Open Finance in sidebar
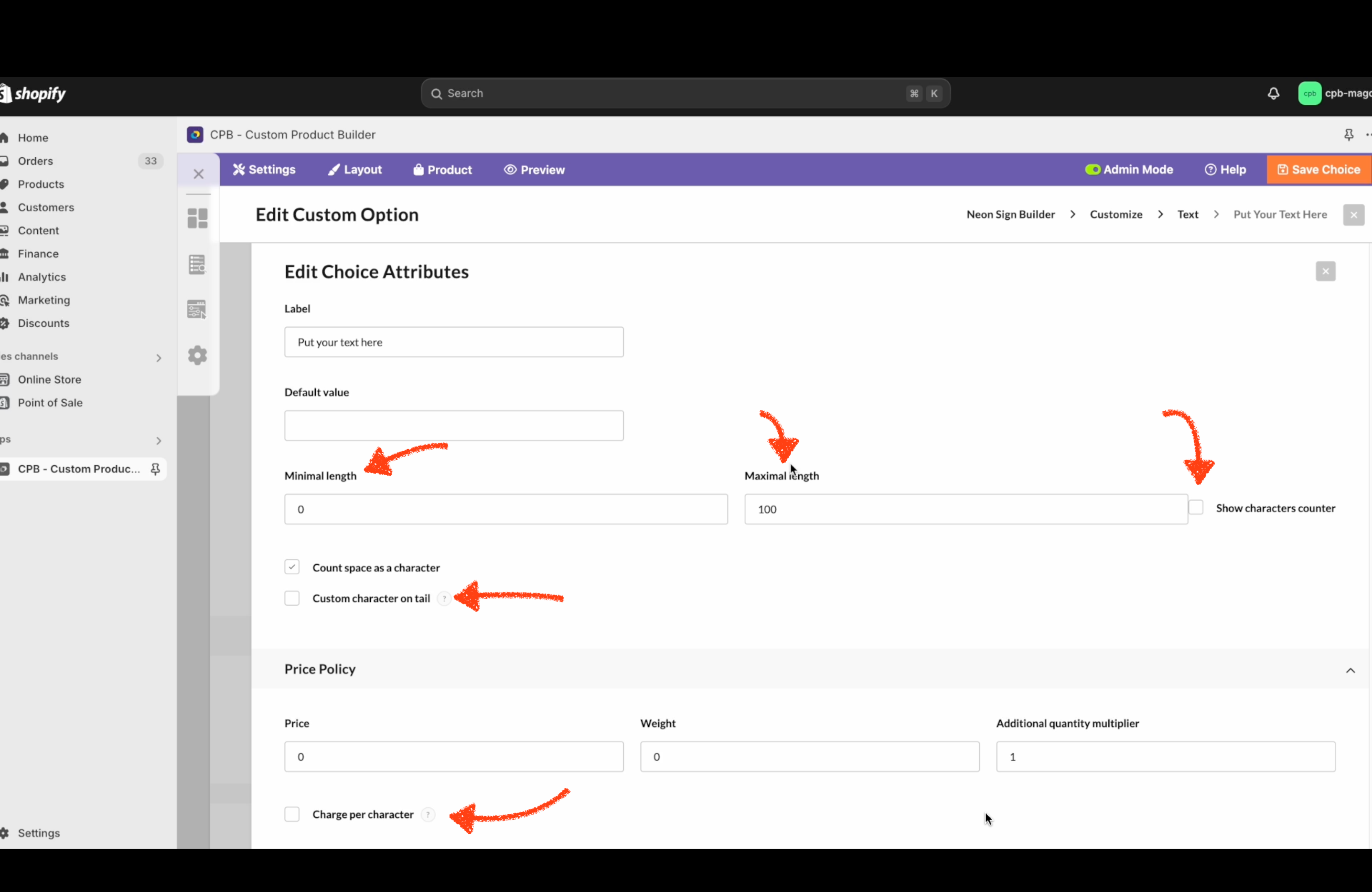This screenshot has width=1372, height=892. (38, 253)
